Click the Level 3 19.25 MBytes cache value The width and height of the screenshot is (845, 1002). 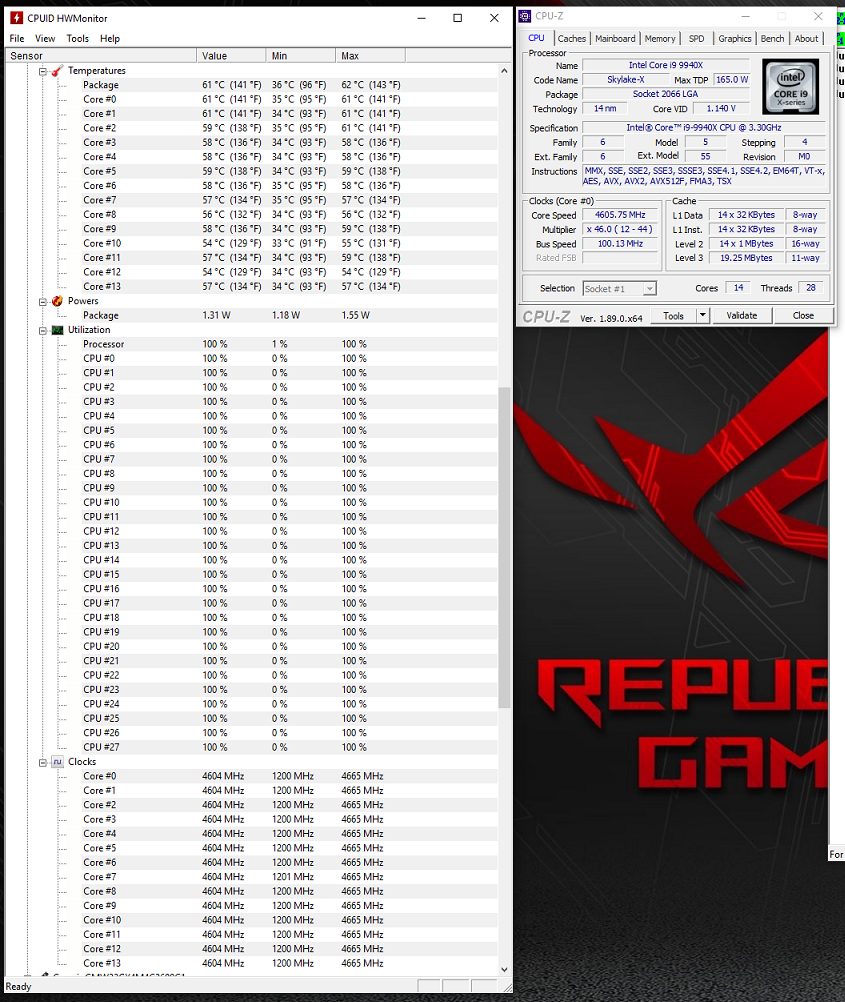[x=746, y=258]
